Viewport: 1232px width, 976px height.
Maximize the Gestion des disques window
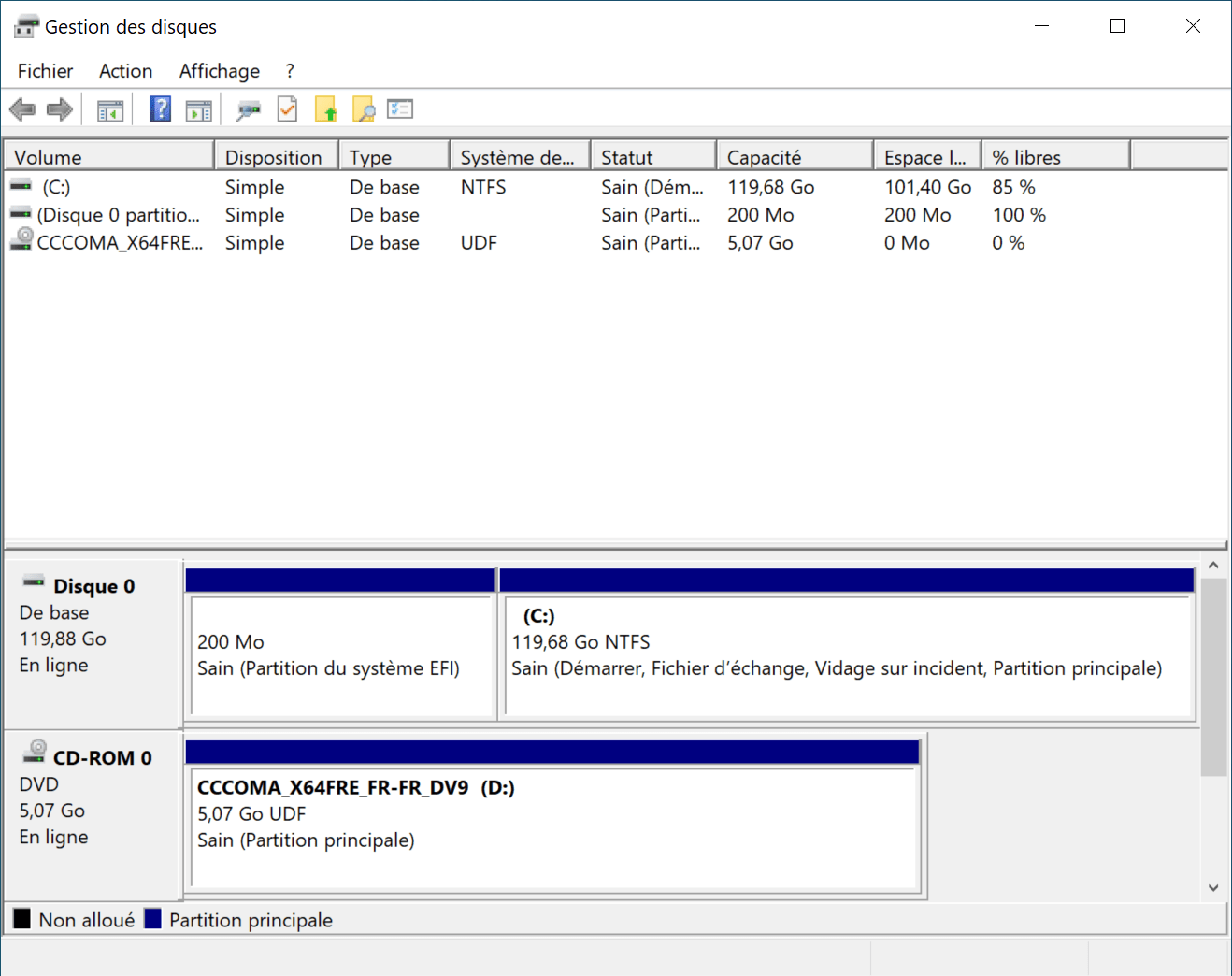click(1117, 26)
